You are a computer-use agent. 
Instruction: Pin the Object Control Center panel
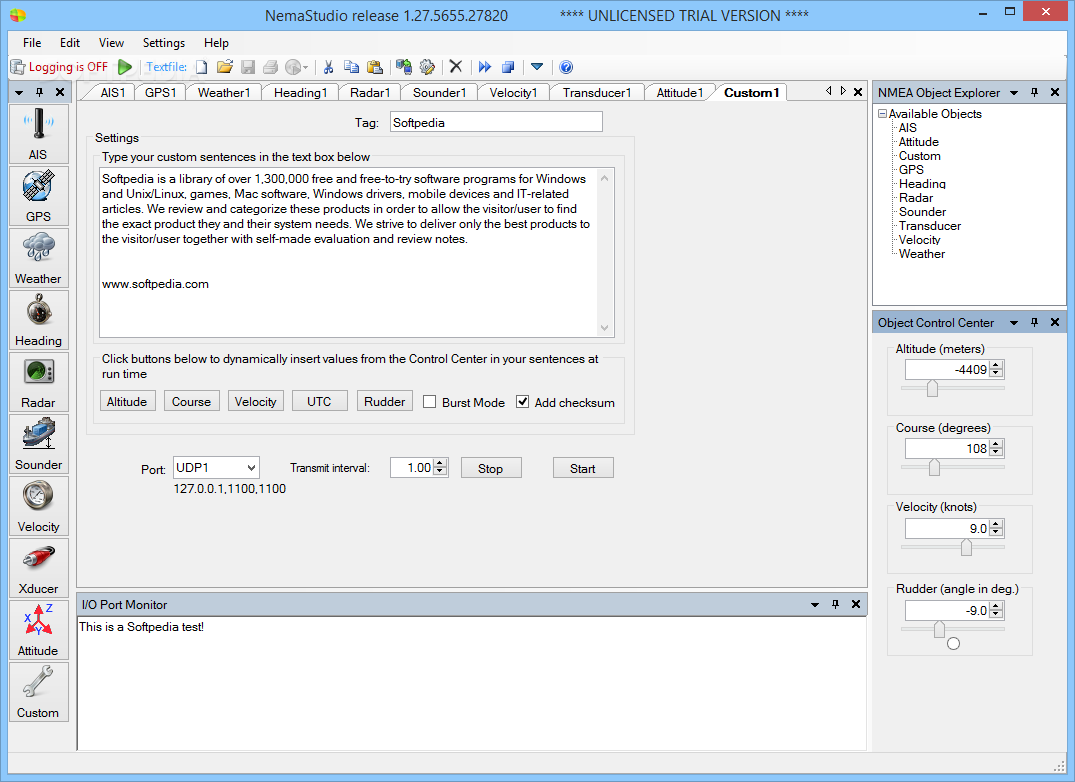[1035, 322]
